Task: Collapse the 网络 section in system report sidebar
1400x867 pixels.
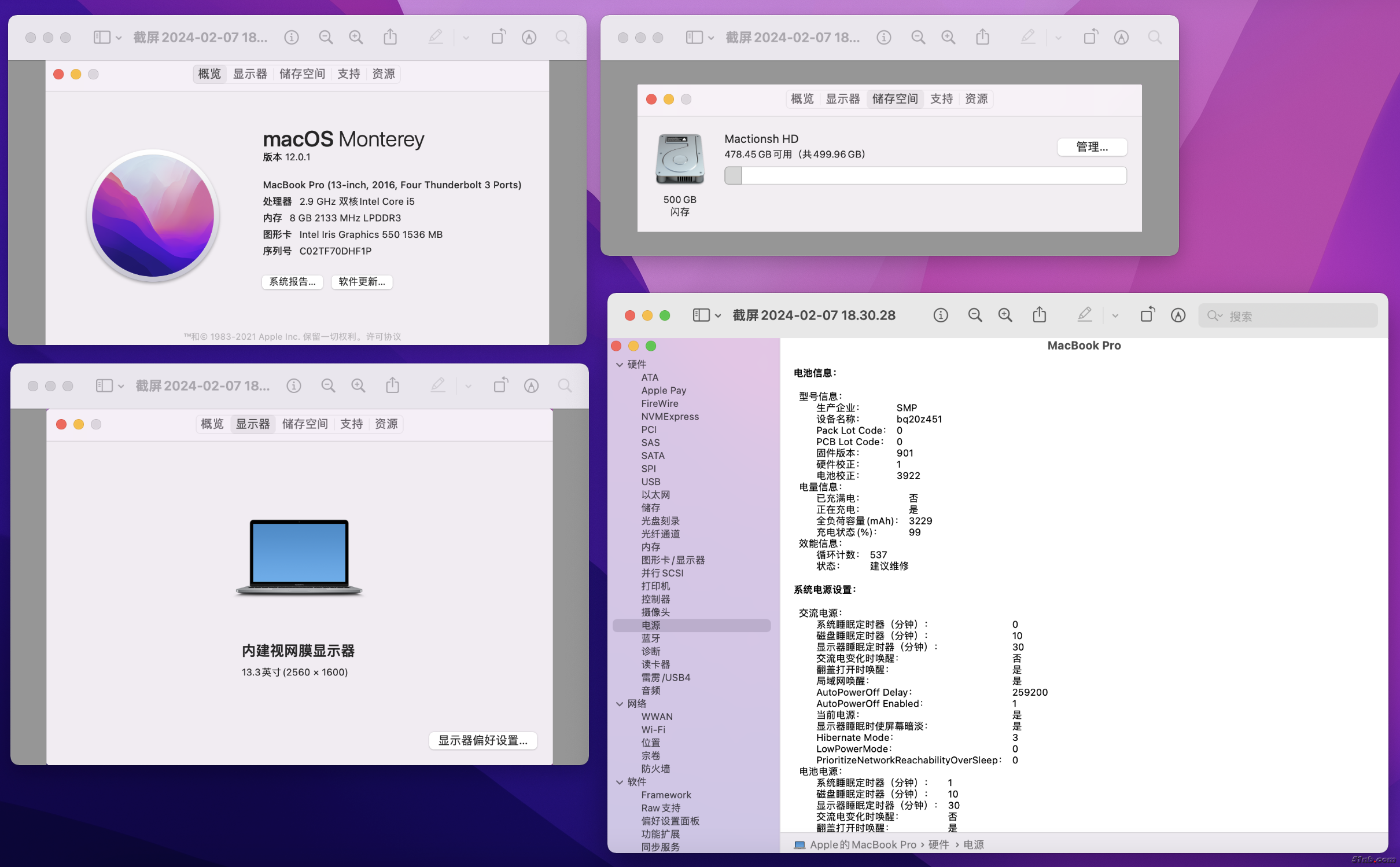Action: click(620, 703)
